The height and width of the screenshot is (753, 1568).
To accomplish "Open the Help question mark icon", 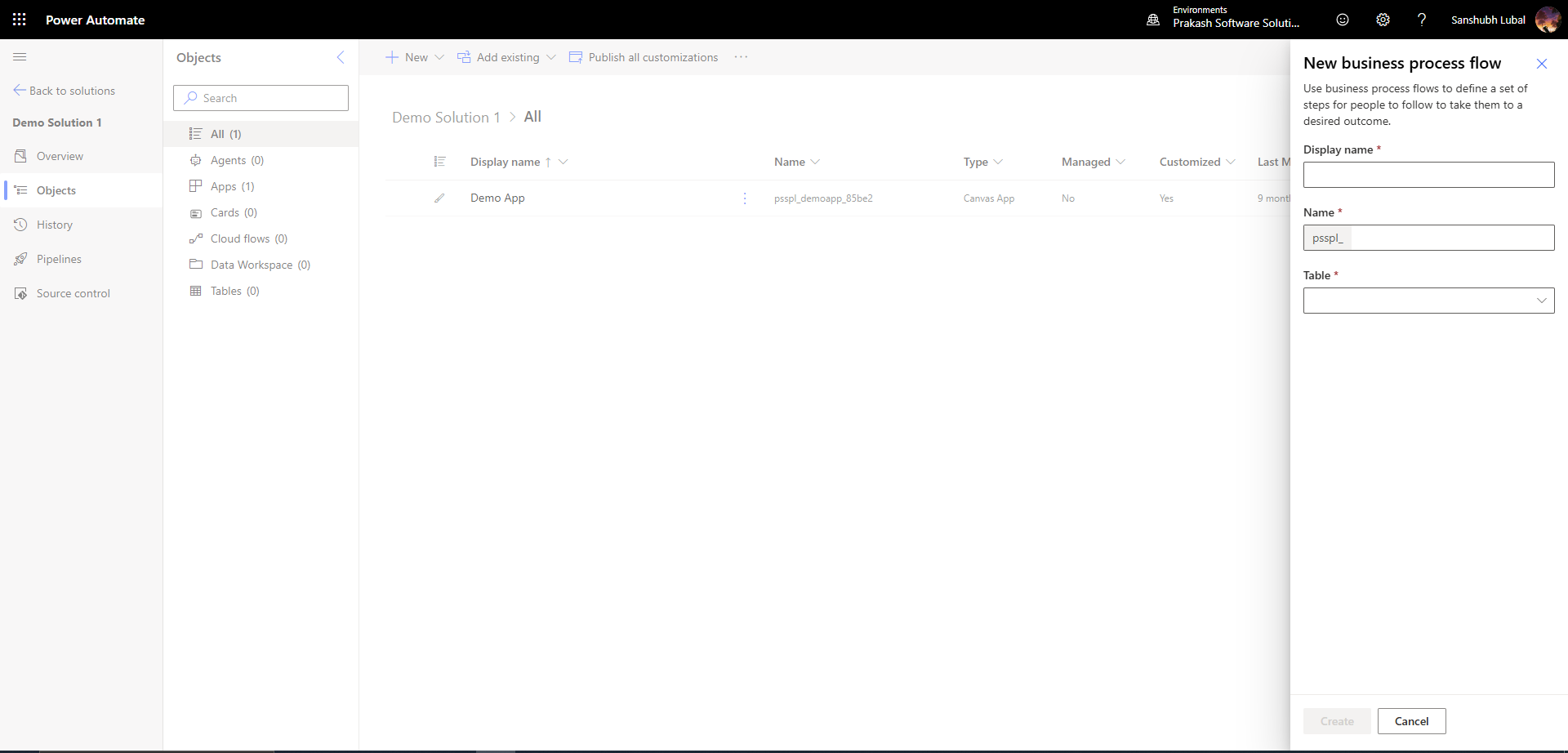I will point(1422,20).
